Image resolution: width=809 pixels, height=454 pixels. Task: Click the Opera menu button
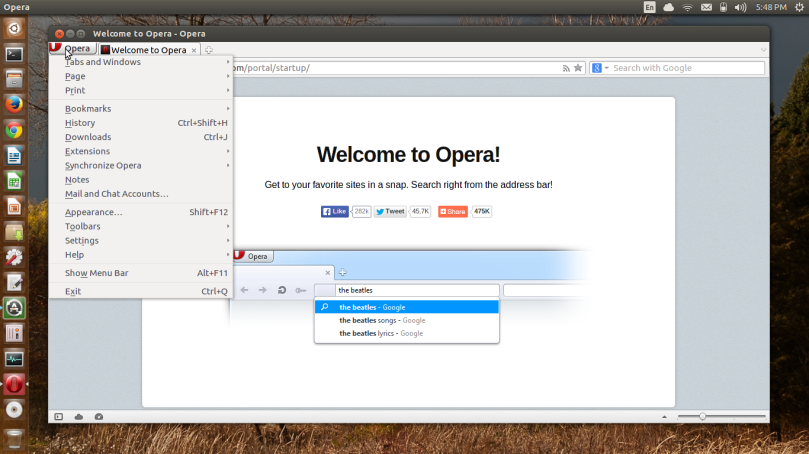[x=72, y=48]
